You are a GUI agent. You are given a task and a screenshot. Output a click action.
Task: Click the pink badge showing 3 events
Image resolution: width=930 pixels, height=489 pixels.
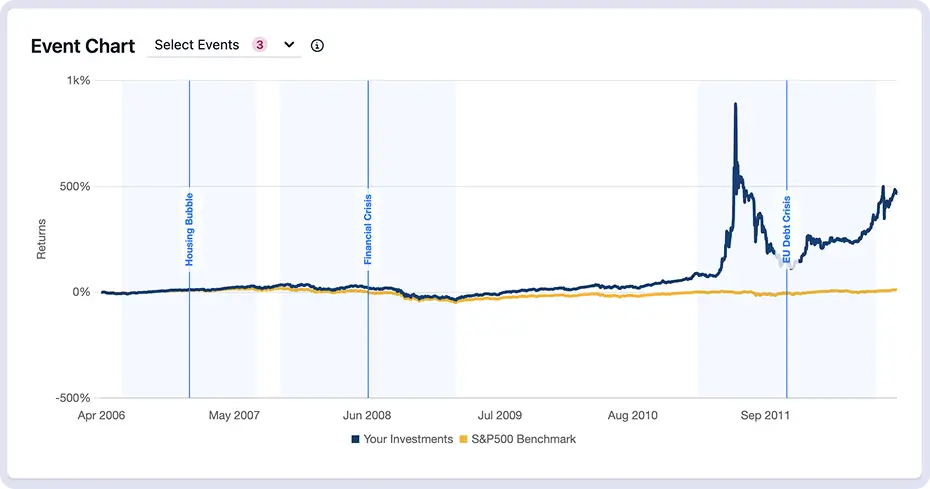tap(260, 45)
